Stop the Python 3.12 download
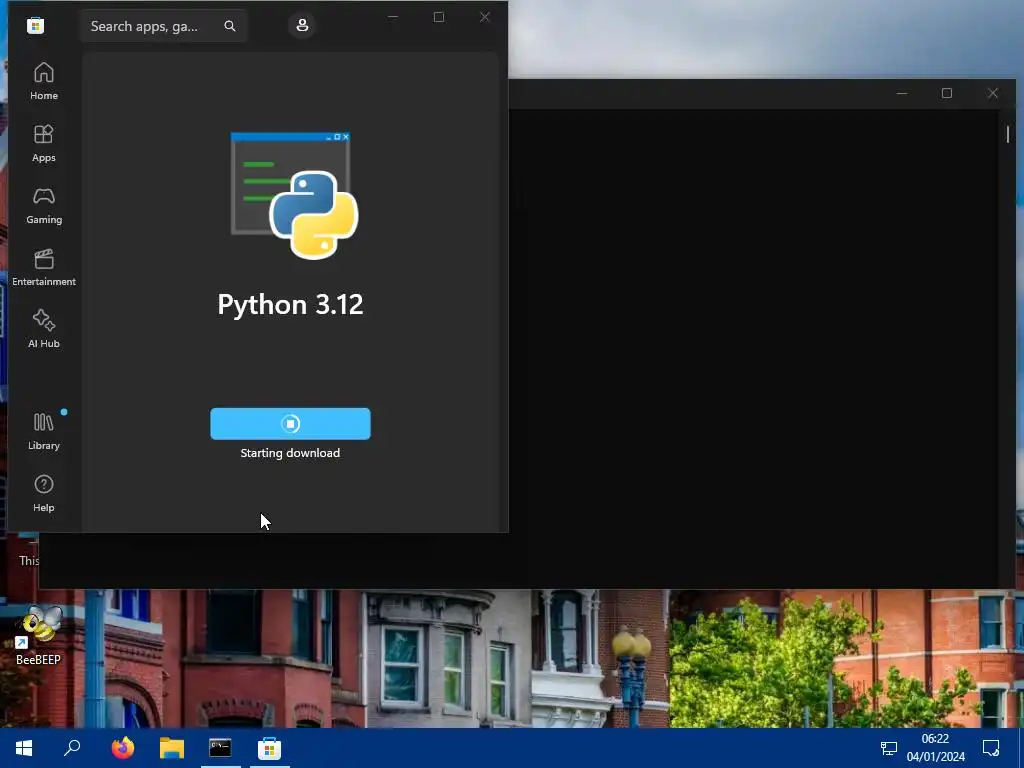The width and height of the screenshot is (1024, 768). click(290, 424)
